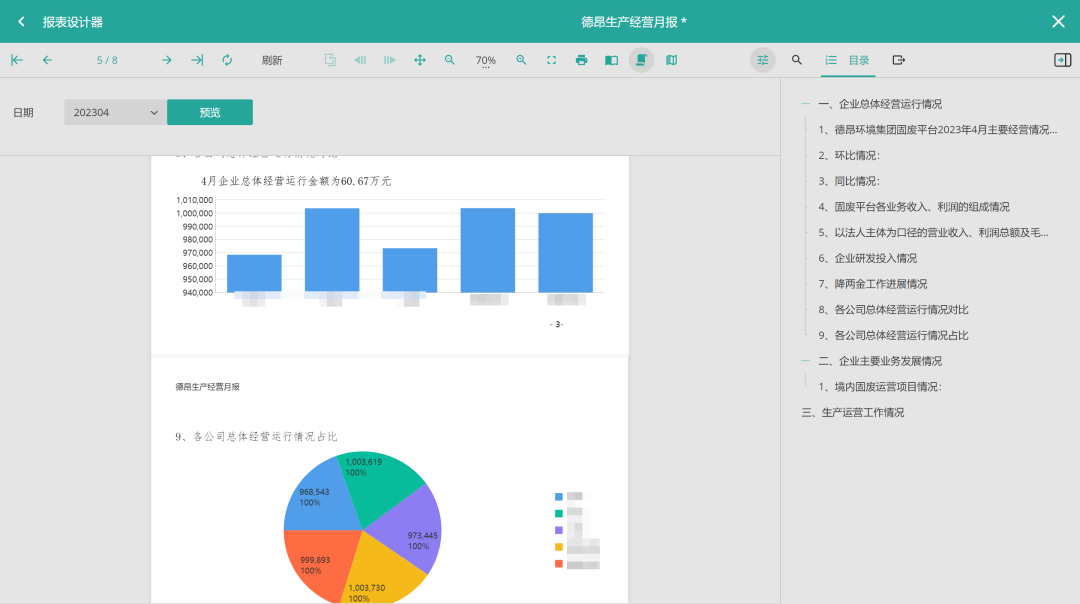The height and width of the screenshot is (604, 1080).
Task: Click the orange-red legend swatch
Action: (559, 563)
